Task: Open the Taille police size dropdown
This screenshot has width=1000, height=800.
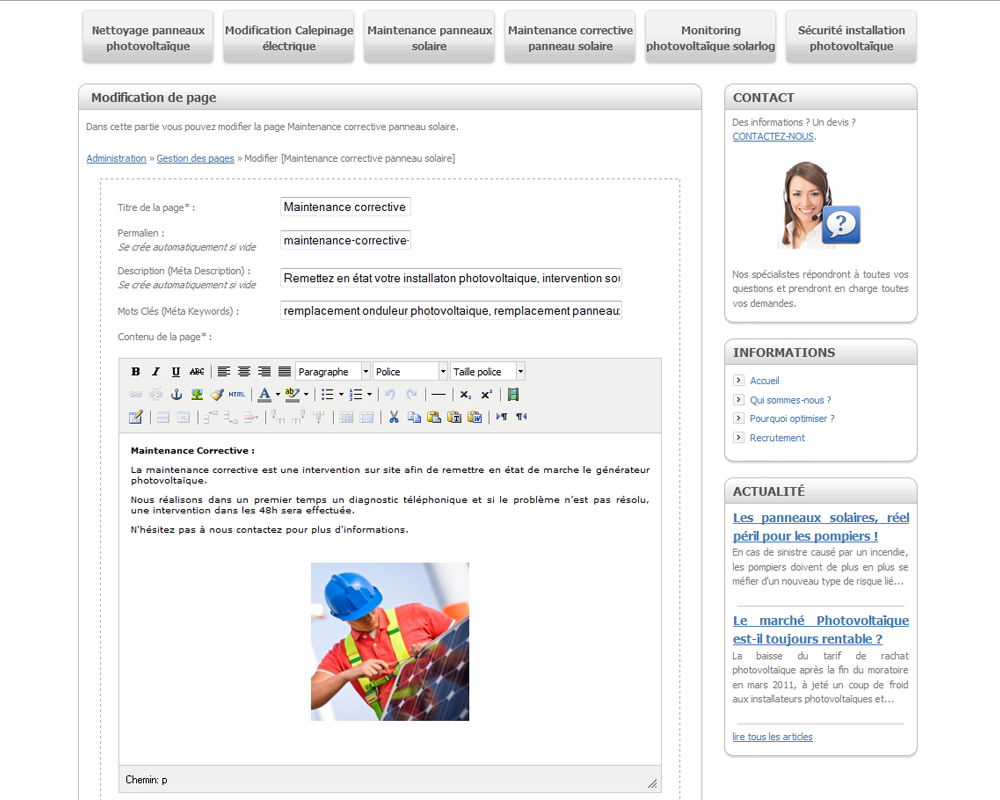Action: tap(520, 372)
